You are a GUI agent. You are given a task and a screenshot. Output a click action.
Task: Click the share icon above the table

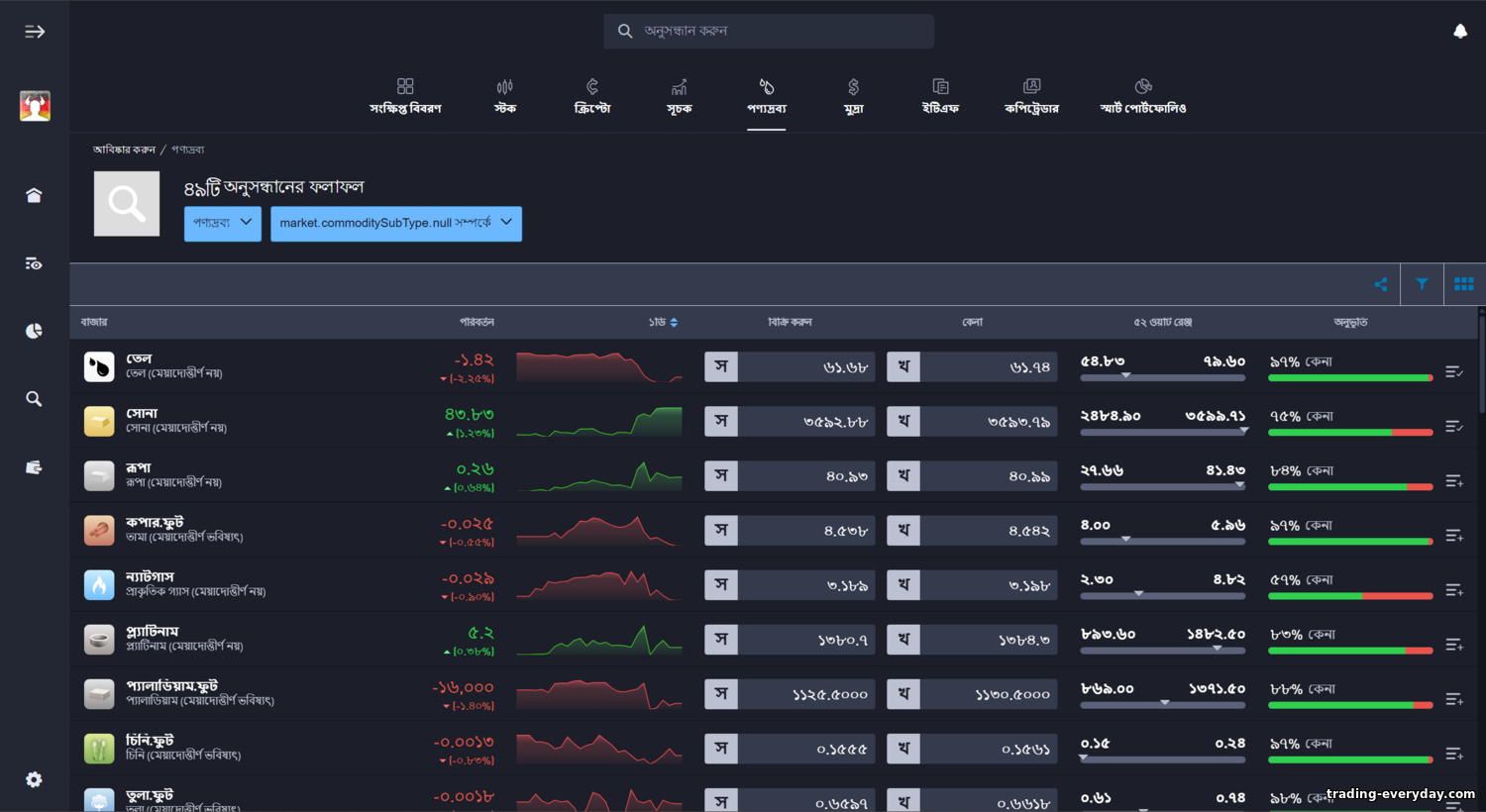(1380, 284)
